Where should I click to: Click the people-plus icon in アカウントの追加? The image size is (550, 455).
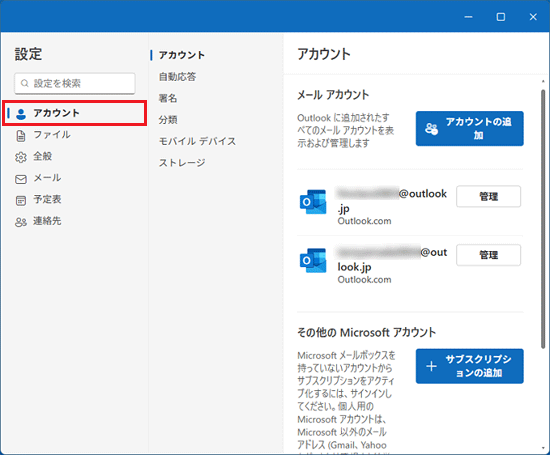(x=431, y=129)
